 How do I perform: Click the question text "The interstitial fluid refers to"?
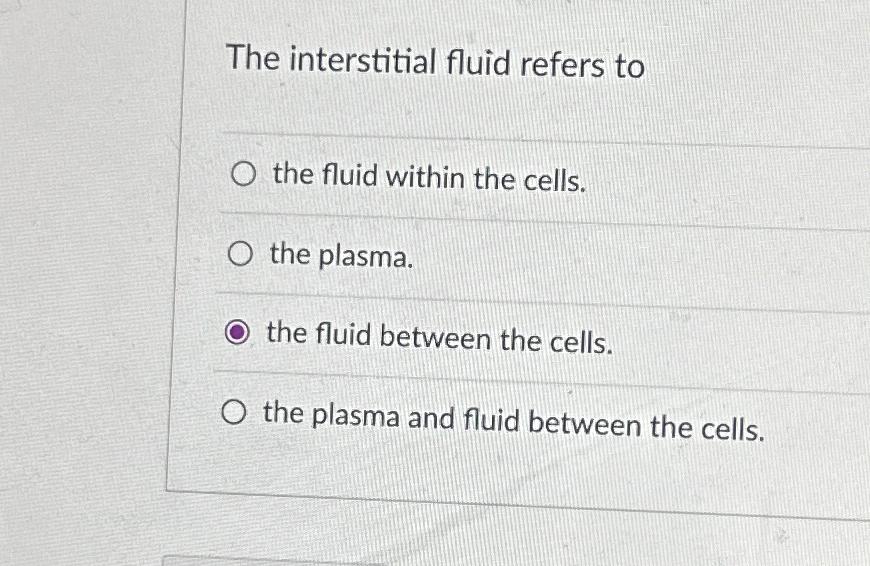point(436,62)
